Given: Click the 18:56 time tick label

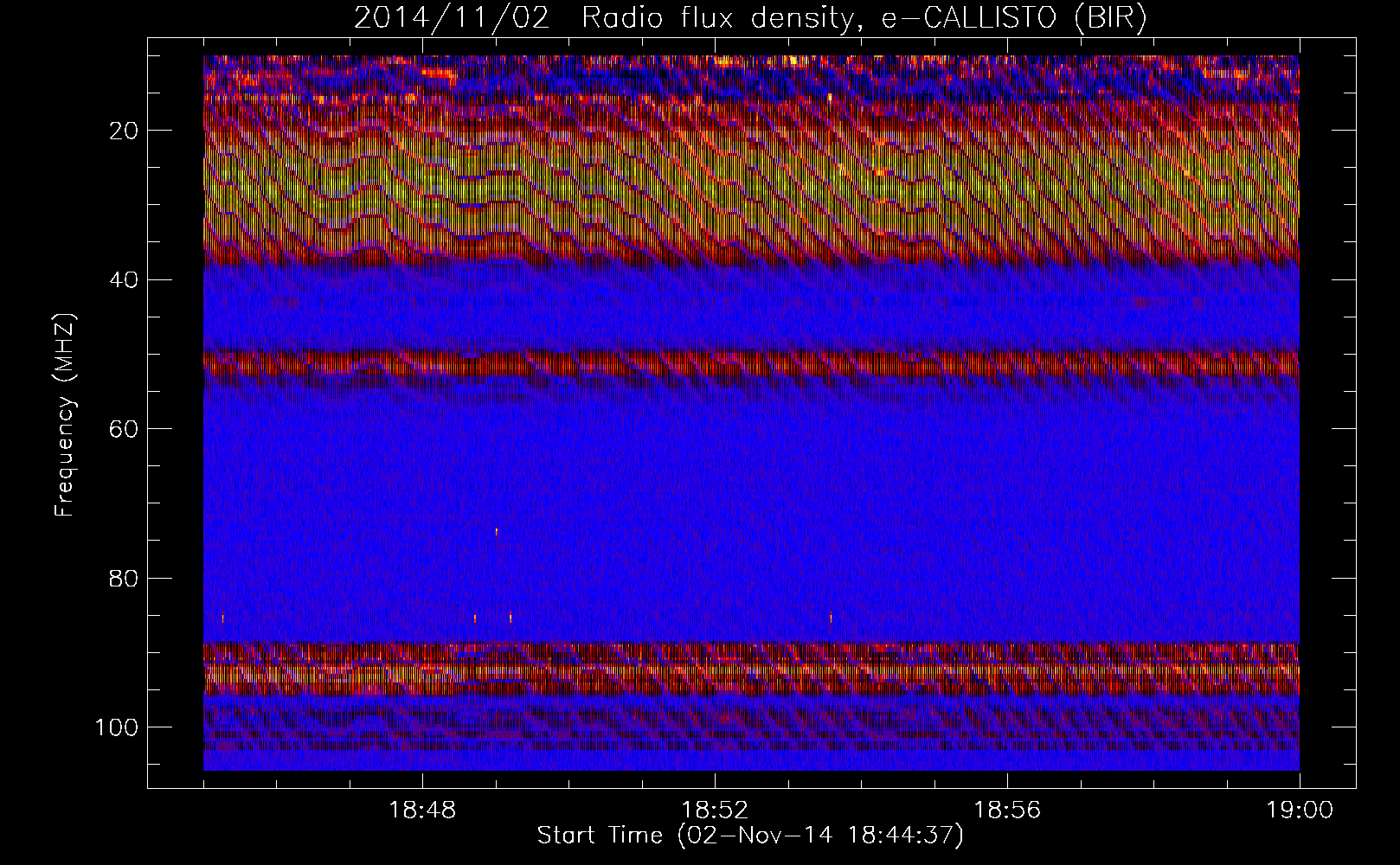Looking at the screenshot, I should point(1007,811).
